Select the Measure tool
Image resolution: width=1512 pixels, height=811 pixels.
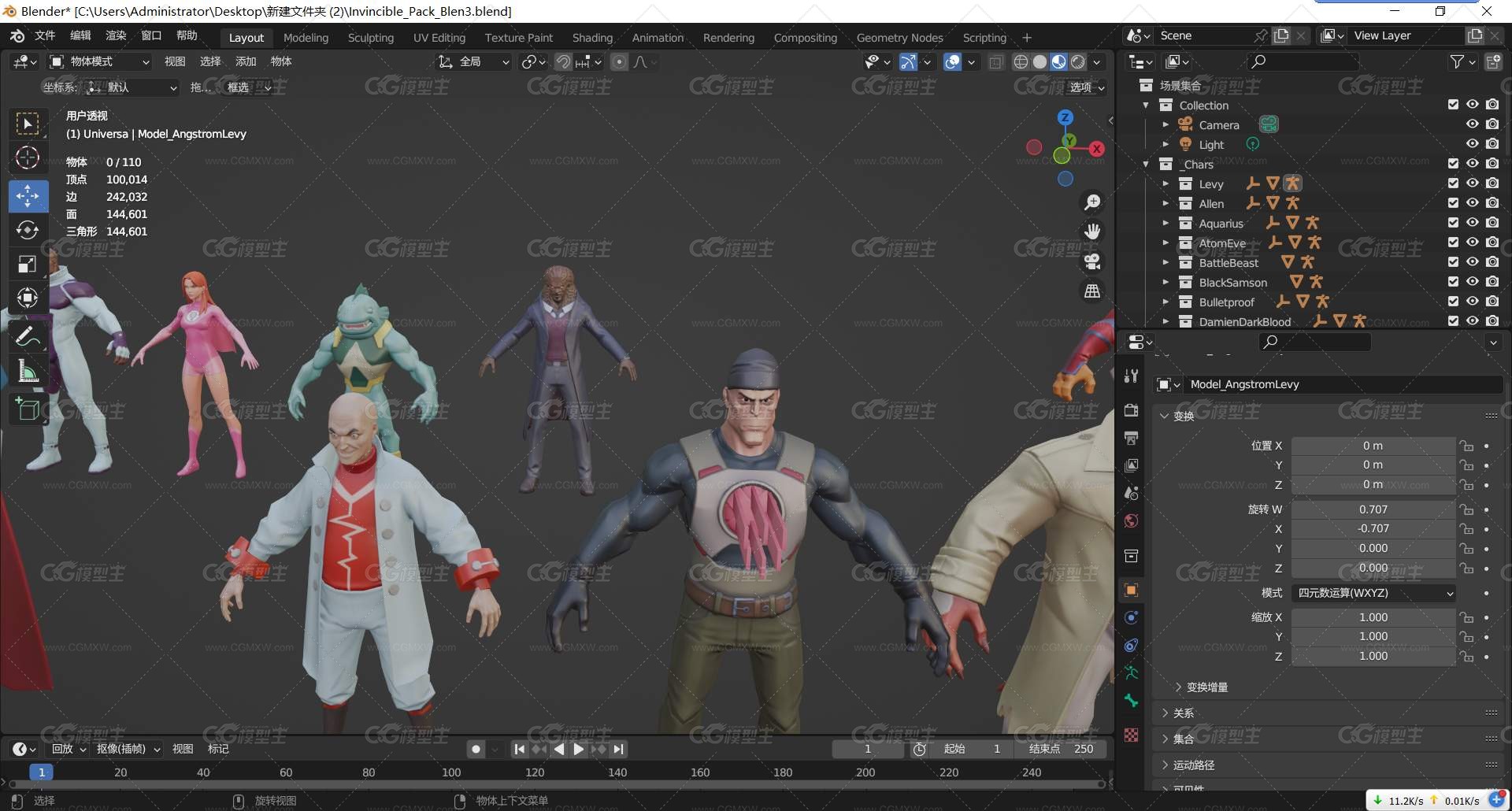point(28,371)
